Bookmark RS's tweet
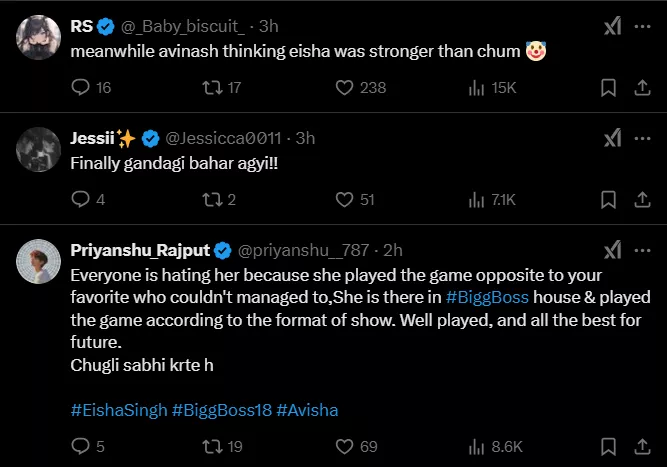 pyautogui.click(x=607, y=88)
